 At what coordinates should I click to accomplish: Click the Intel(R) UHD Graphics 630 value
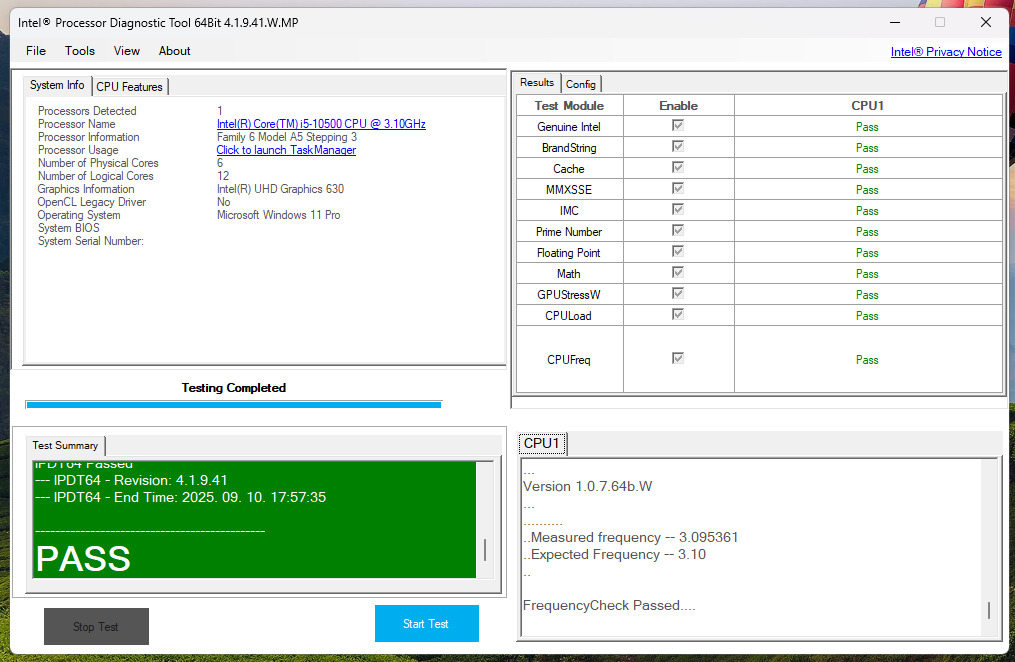(280, 189)
